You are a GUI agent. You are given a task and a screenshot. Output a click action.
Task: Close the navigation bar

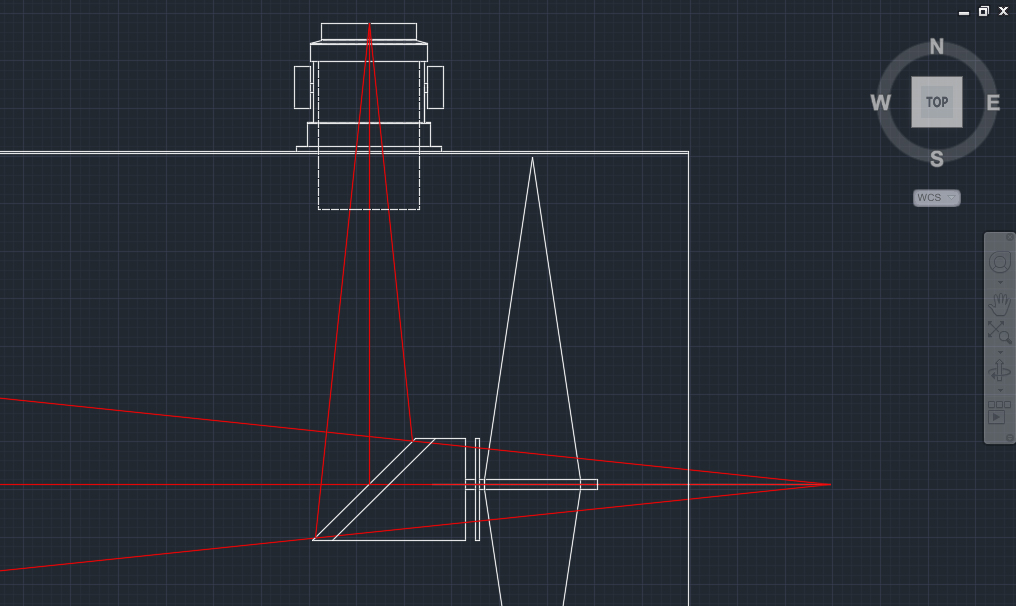coord(1009,238)
